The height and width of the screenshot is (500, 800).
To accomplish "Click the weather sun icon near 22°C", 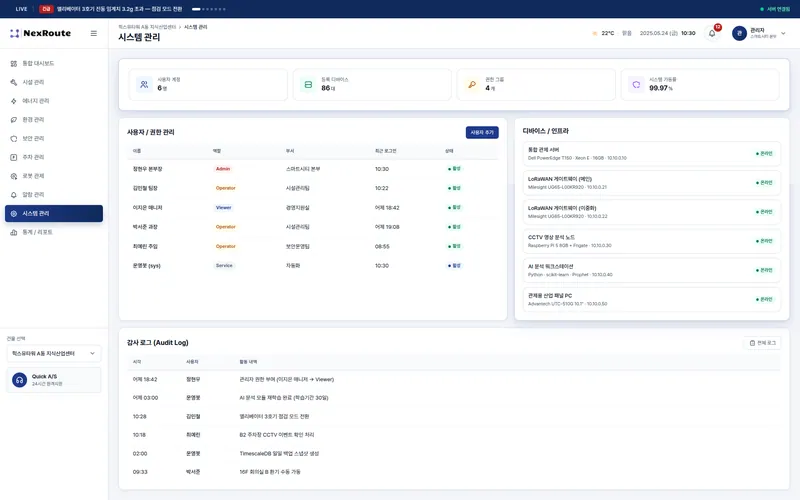I will [x=594, y=33].
